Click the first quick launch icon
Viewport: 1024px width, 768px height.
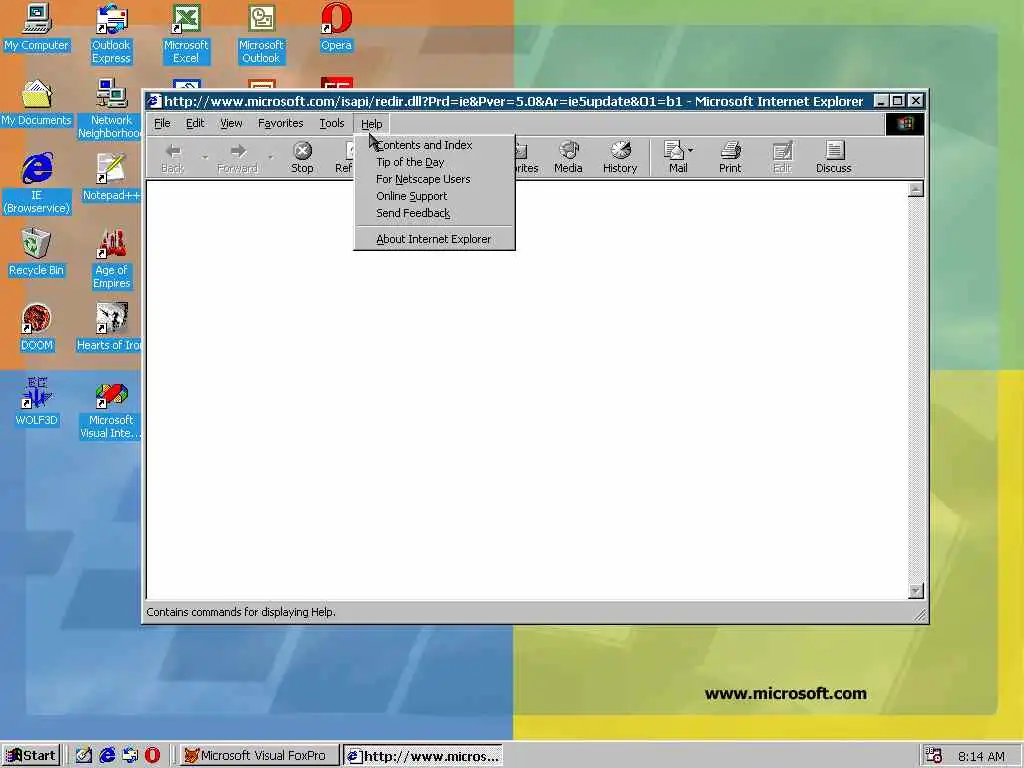click(84, 756)
